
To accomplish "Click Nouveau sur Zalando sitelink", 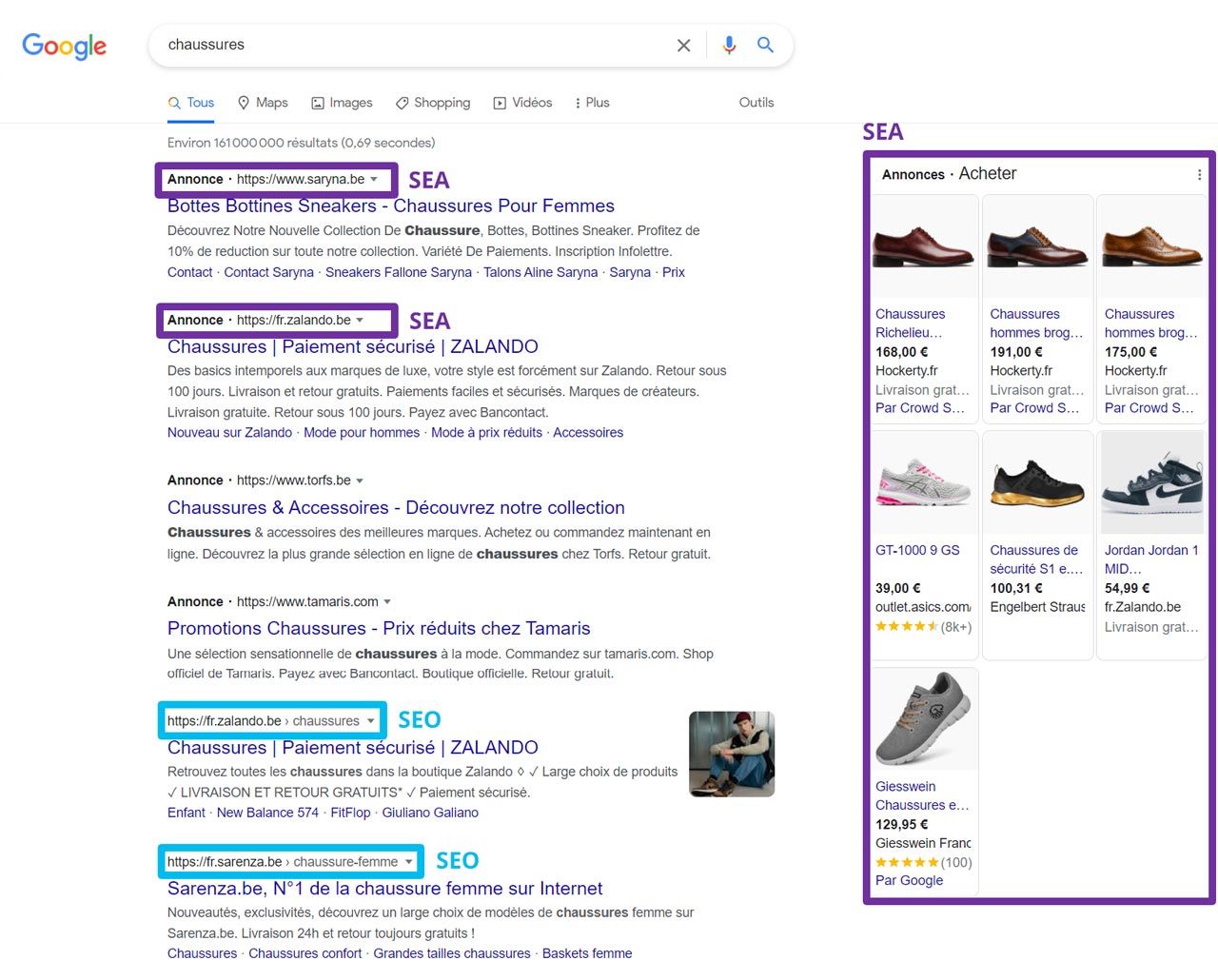I will 229,432.
